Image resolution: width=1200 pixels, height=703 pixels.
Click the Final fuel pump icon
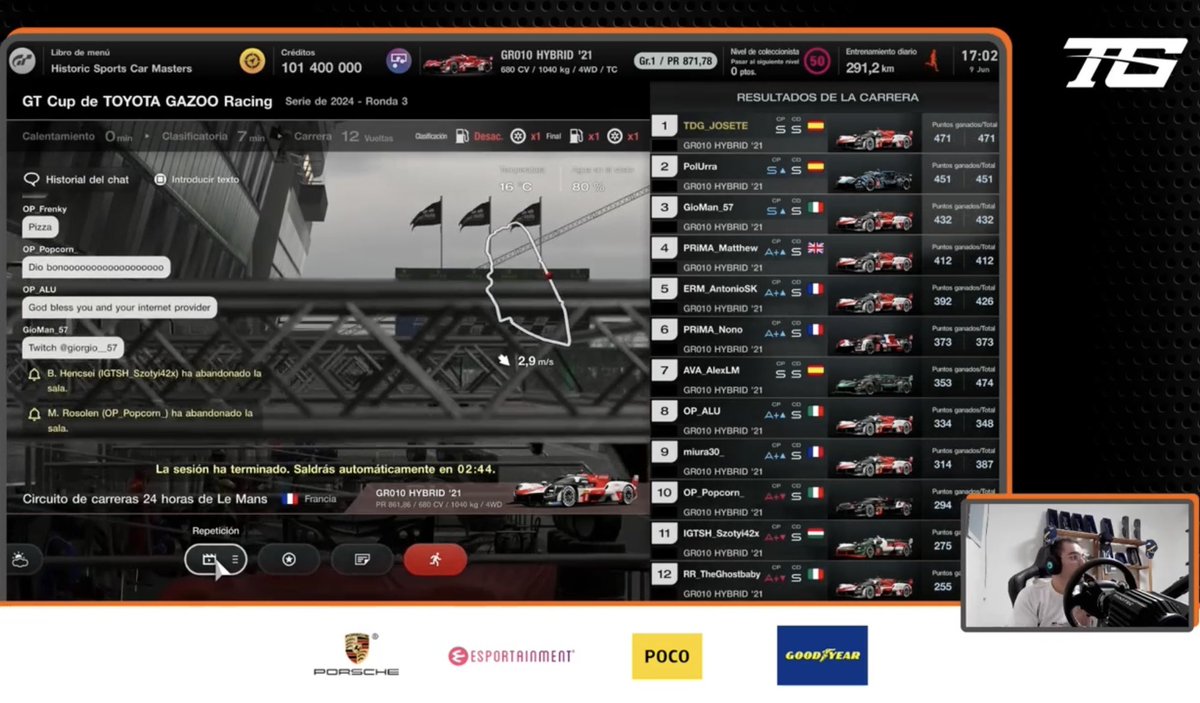tap(575, 136)
